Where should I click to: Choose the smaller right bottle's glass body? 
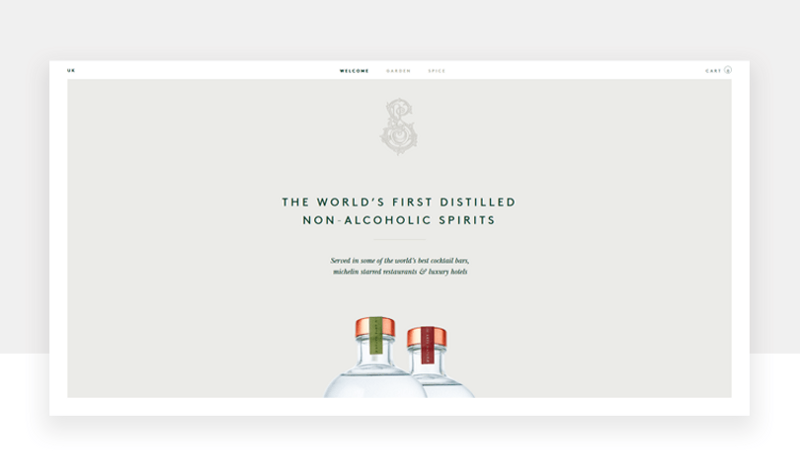click(446, 385)
